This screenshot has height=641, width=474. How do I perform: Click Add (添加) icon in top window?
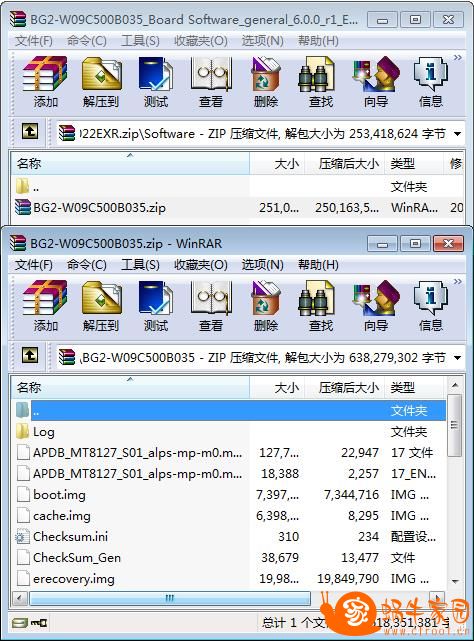point(45,83)
